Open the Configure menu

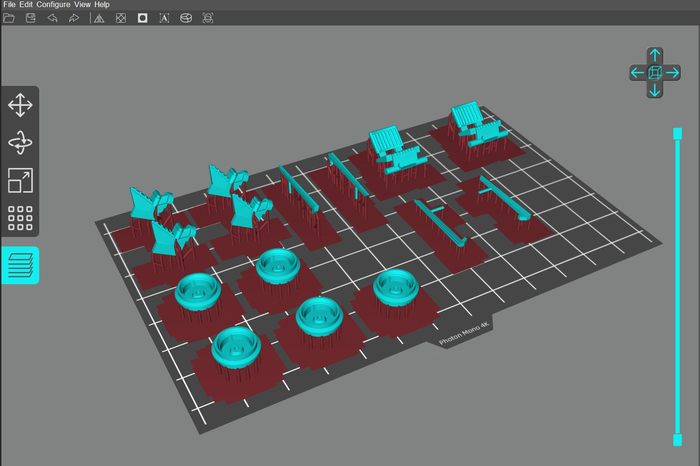(53, 5)
